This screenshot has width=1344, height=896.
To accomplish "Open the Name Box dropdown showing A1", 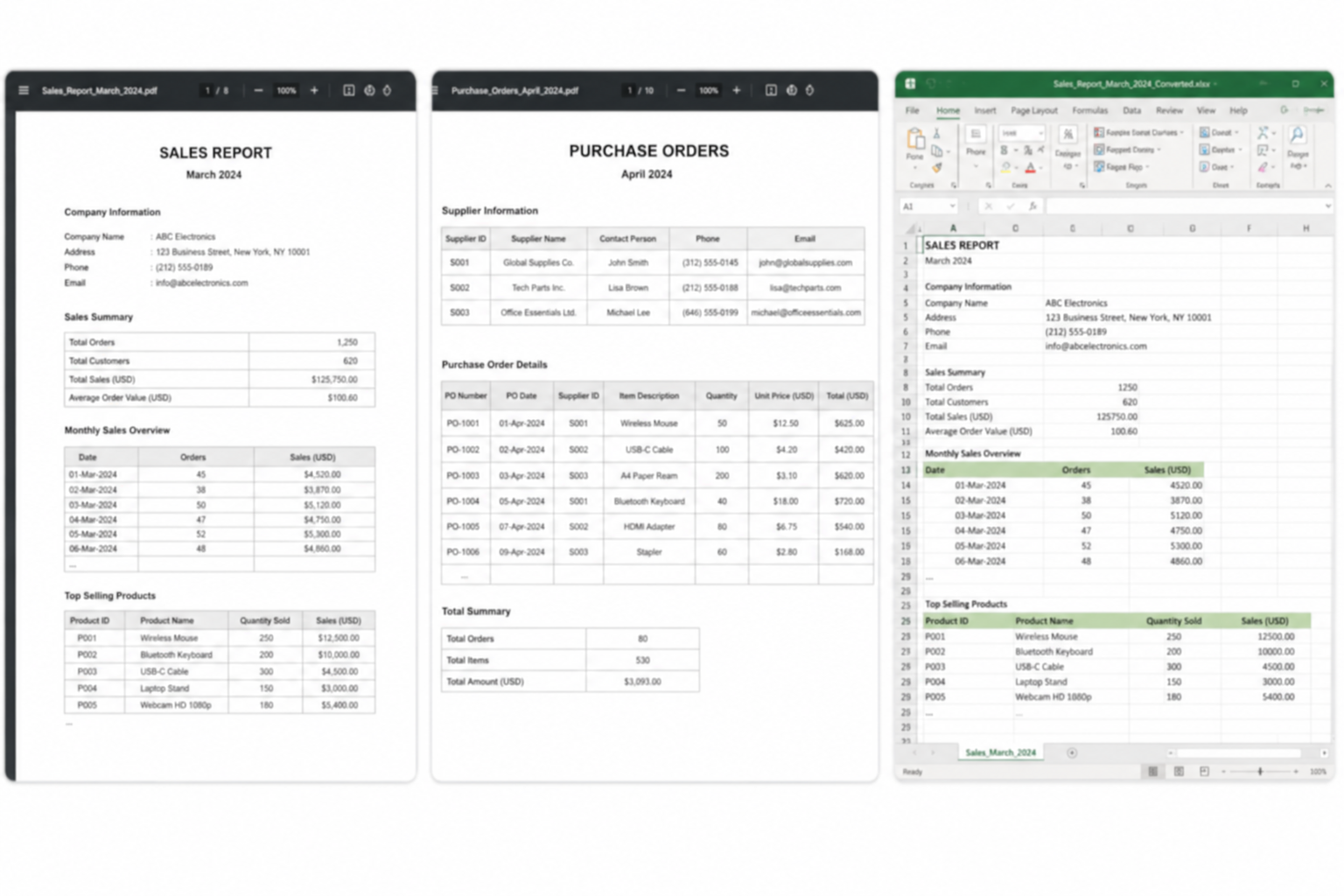I will [x=952, y=206].
